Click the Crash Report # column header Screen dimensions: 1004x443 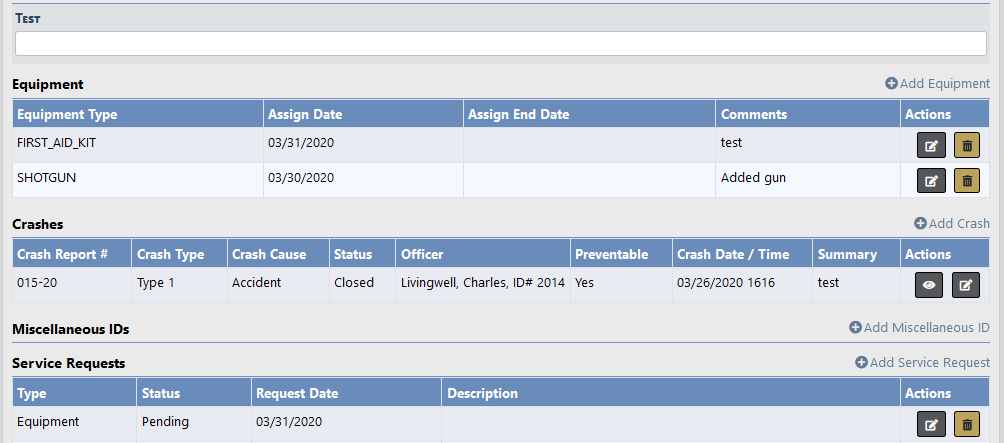pos(62,254)
